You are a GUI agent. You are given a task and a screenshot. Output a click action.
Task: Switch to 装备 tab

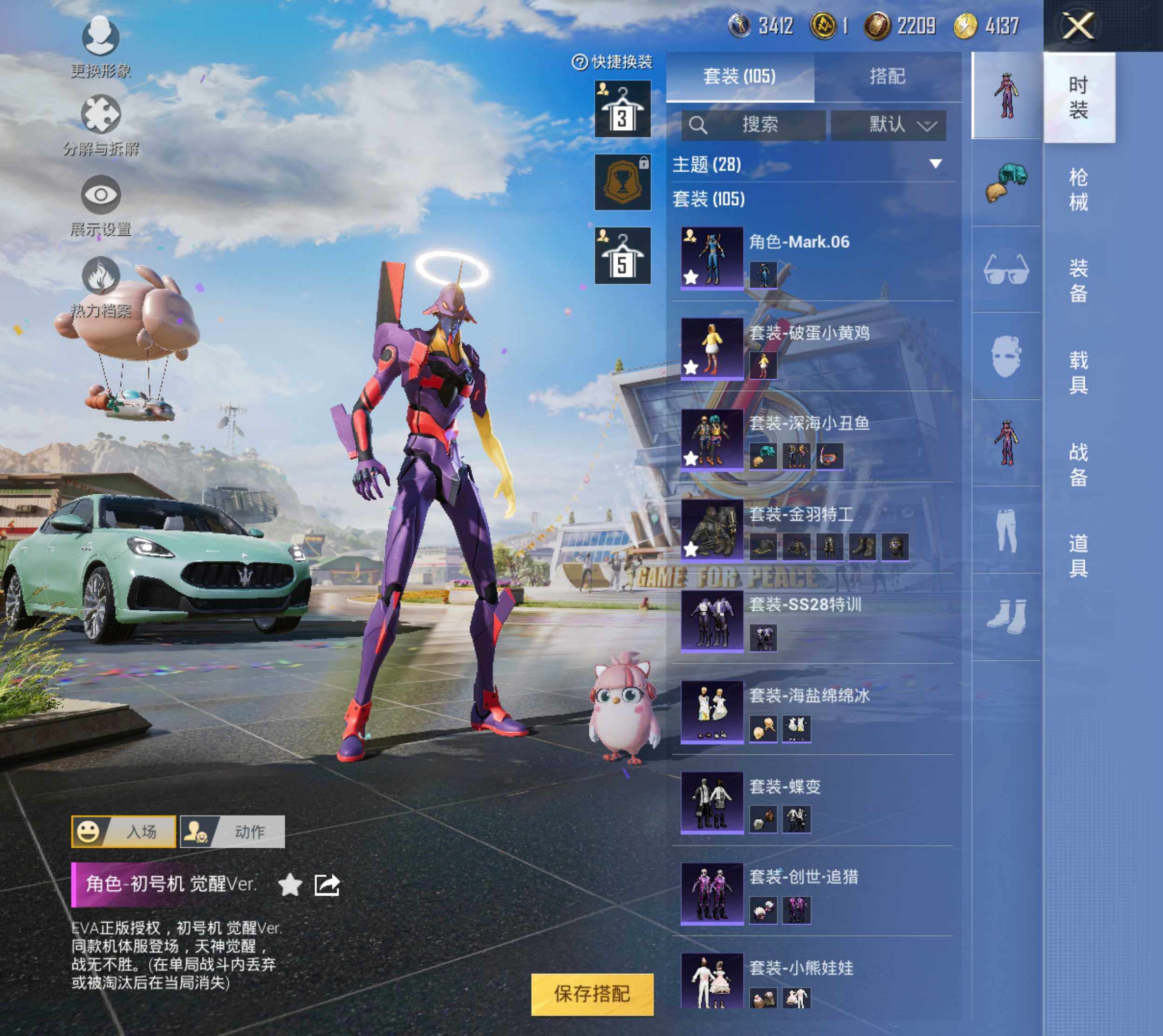(1078, 280)
